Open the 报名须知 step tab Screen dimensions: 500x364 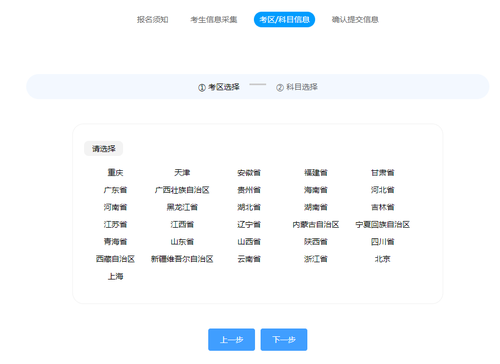pyautogui.click(x=152, y=20)
